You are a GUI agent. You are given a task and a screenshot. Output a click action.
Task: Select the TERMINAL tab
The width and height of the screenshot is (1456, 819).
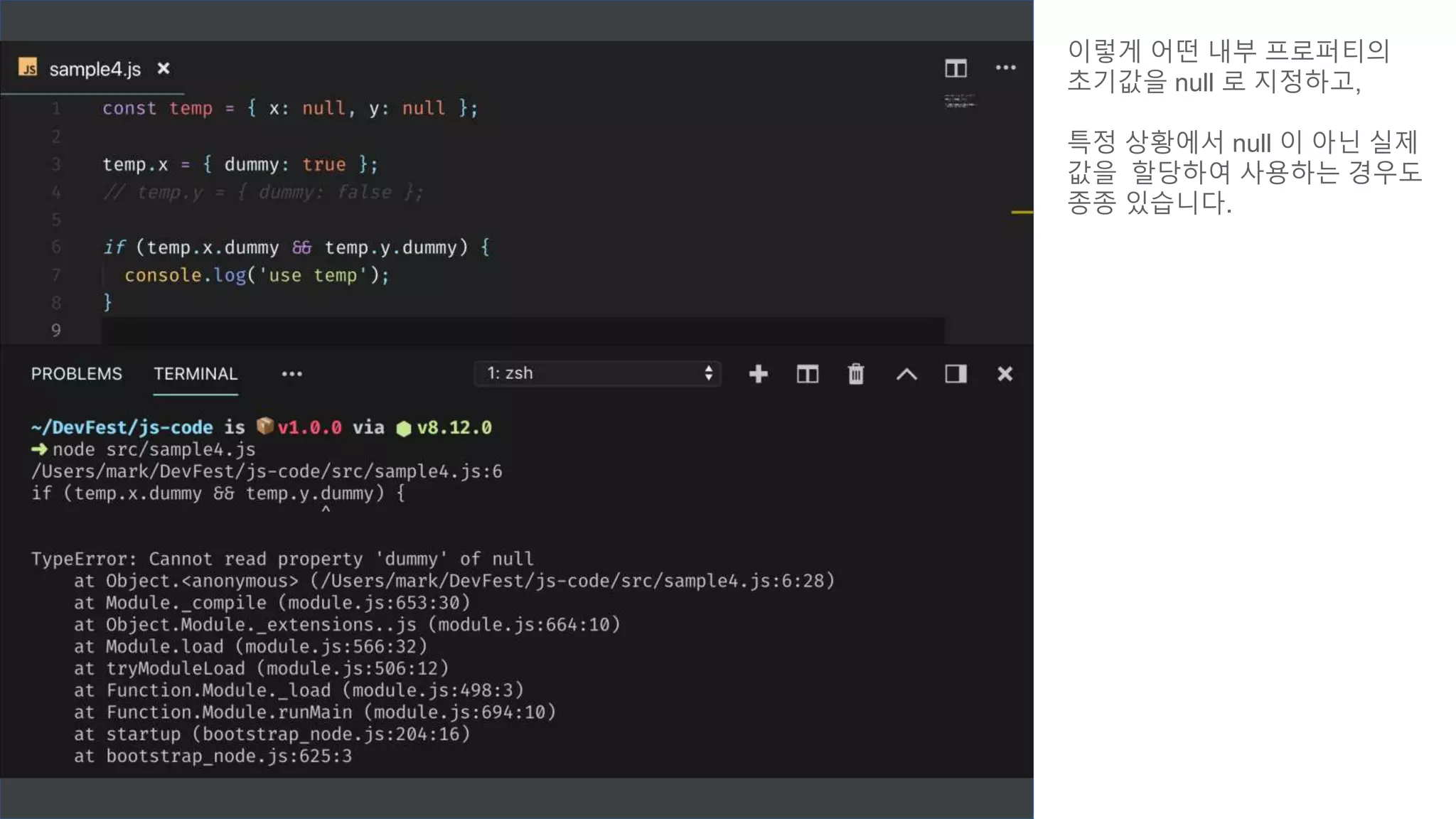[196, 374]
